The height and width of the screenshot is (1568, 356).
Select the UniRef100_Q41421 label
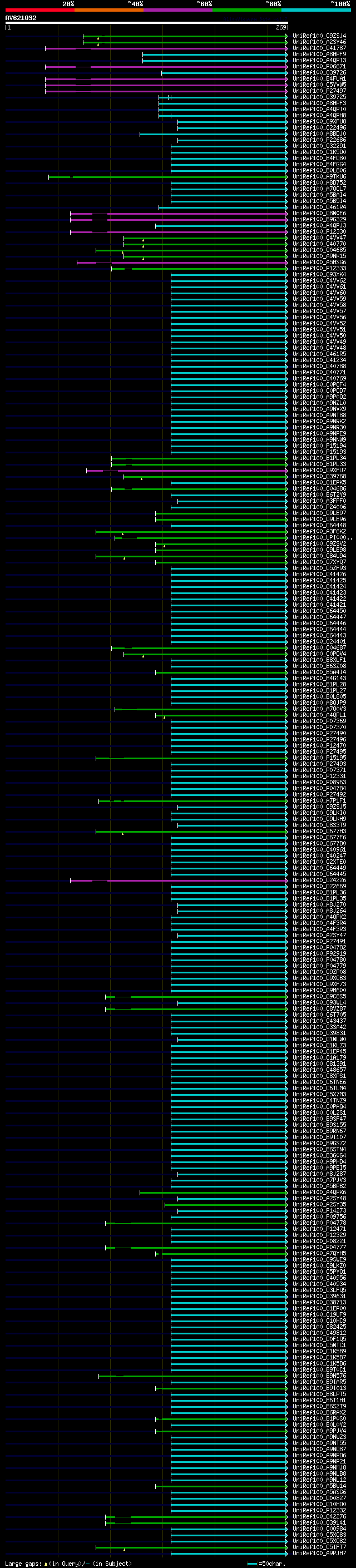pos(319,605)
